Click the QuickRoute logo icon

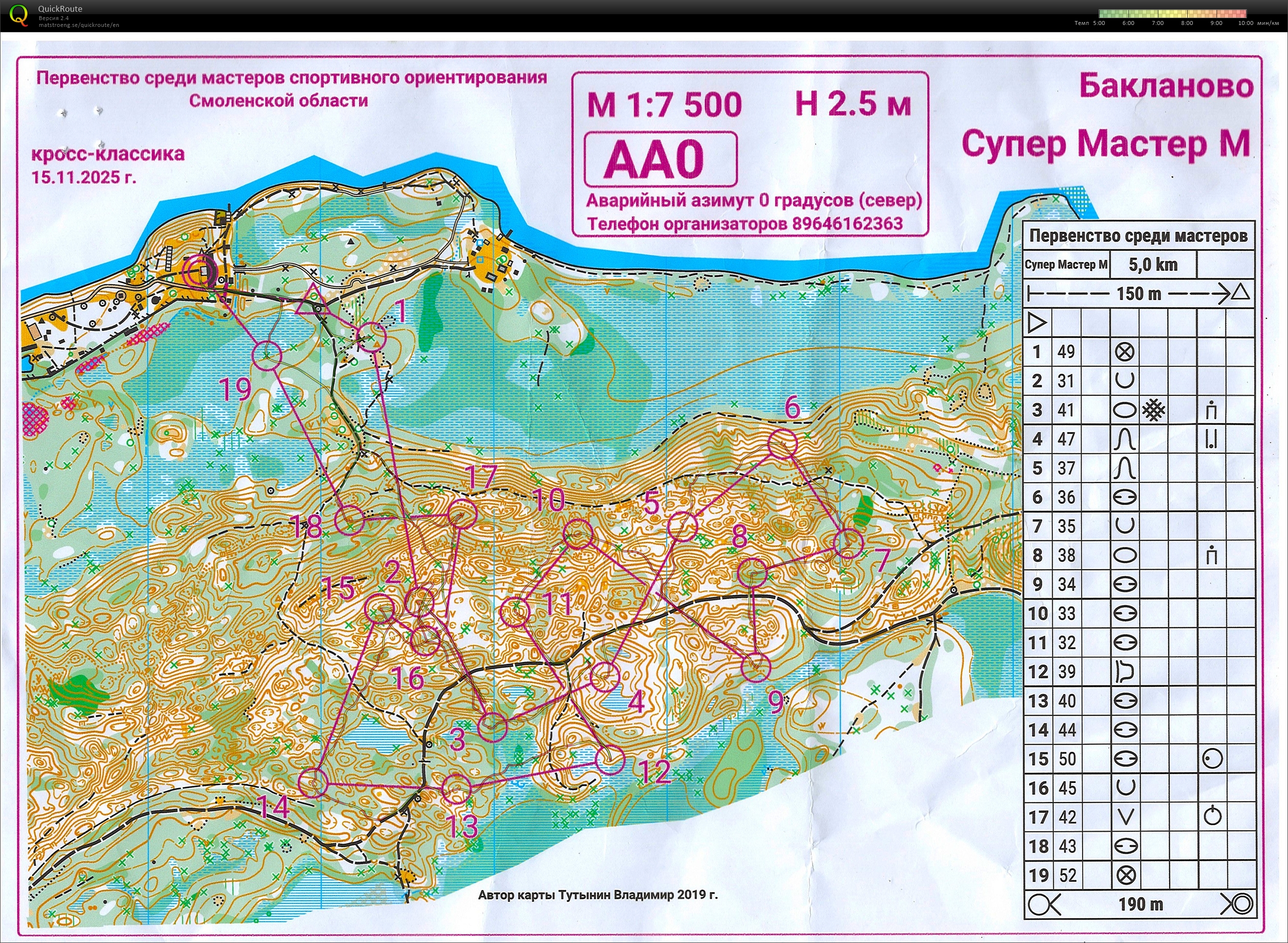20,15
